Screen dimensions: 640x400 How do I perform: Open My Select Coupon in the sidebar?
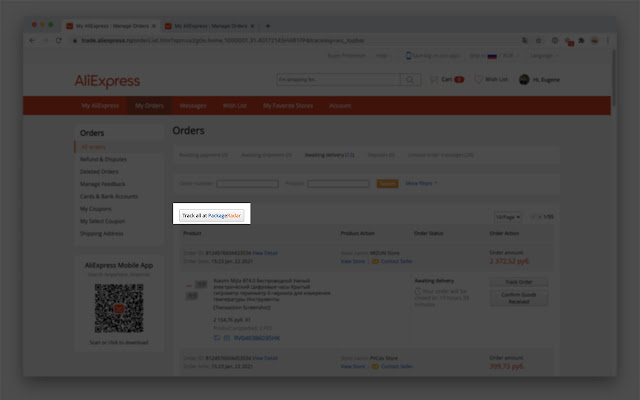click(x=102, y=221)
